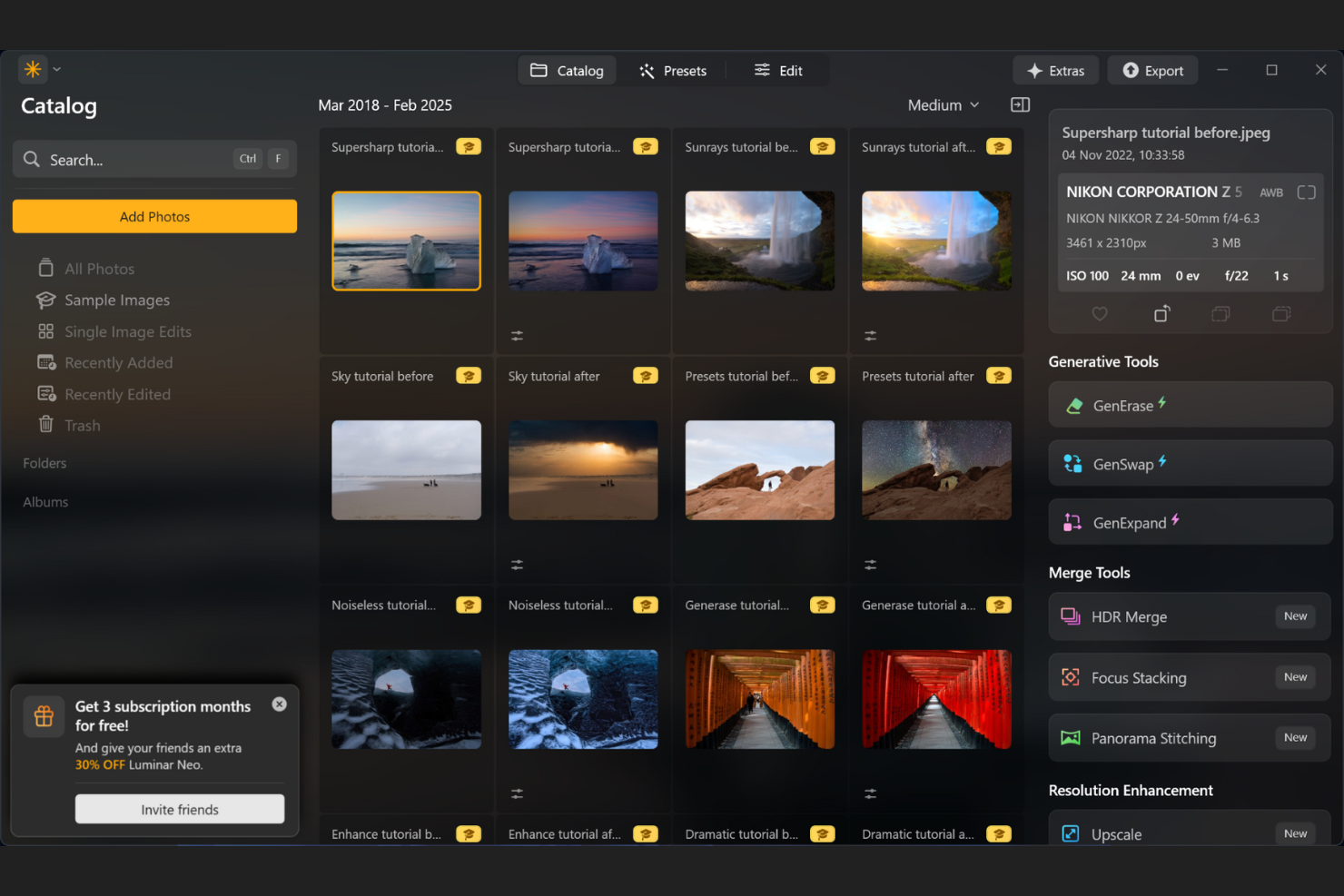Open the GenExpand tool
1344x896 pixels.
[1190, 522]
